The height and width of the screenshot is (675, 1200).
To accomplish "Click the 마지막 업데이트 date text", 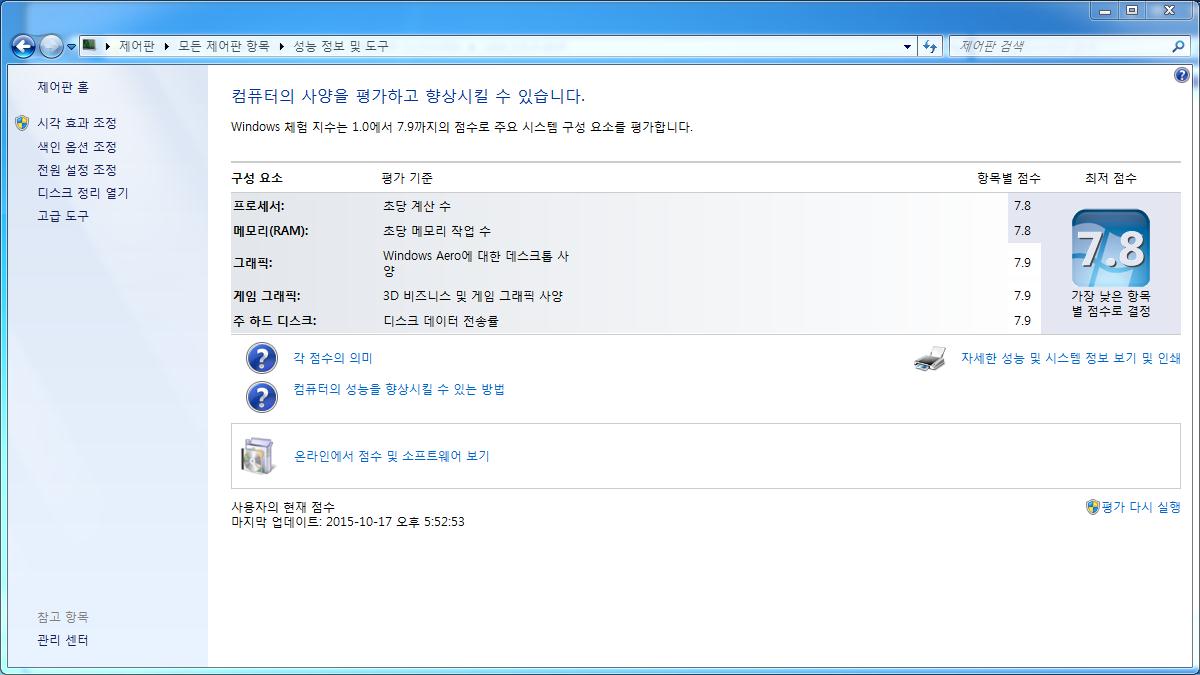I will tap(348, 522).
